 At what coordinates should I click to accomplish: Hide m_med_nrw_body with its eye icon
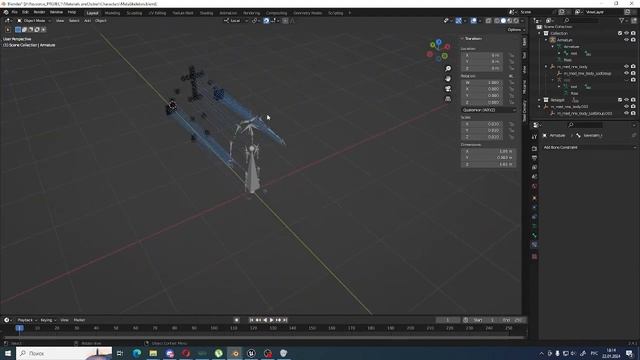pyautogui.click(x=627, y=67)
